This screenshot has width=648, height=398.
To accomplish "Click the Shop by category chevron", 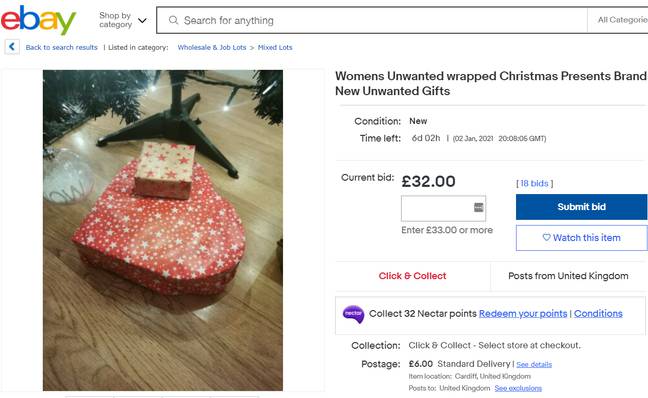I will (142, 21).
